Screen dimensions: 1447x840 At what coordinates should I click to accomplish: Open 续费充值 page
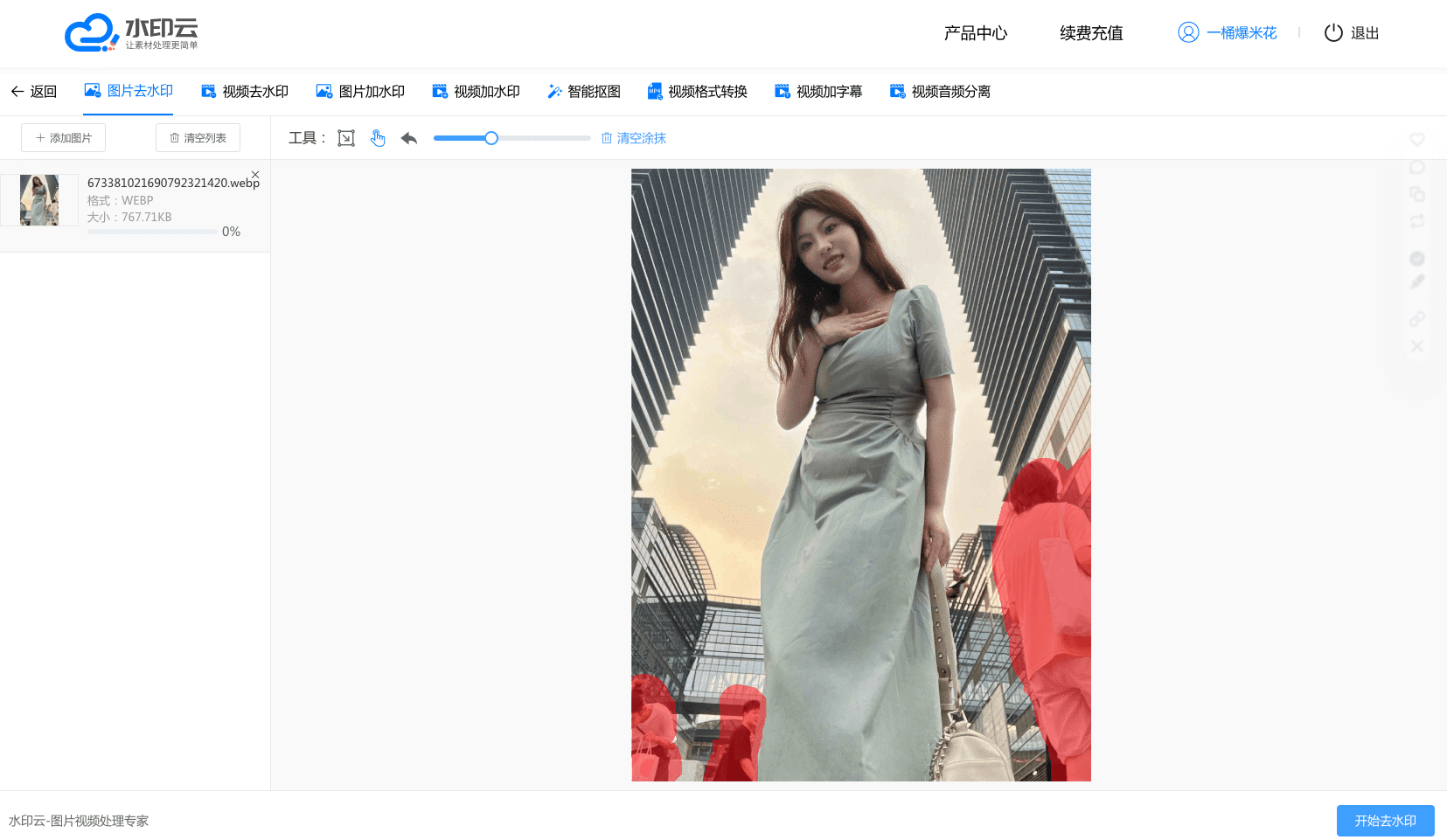pyautogui.click(x=1091, y=33)
